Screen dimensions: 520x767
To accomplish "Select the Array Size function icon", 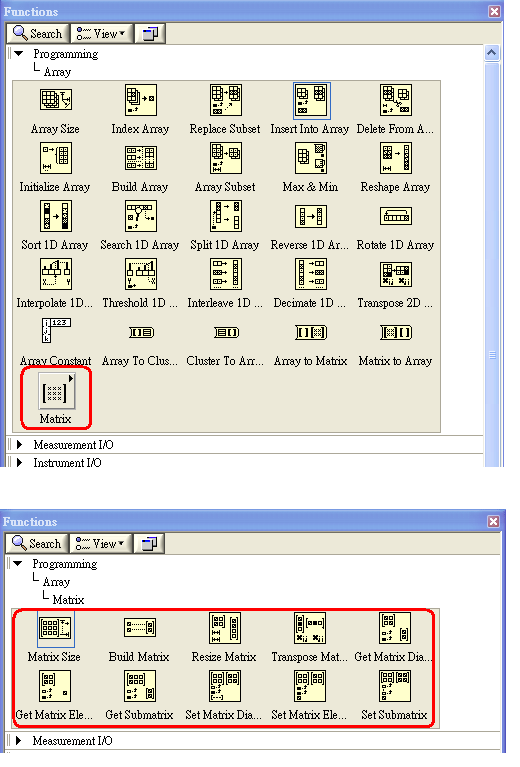I will [x=55, y=100].
